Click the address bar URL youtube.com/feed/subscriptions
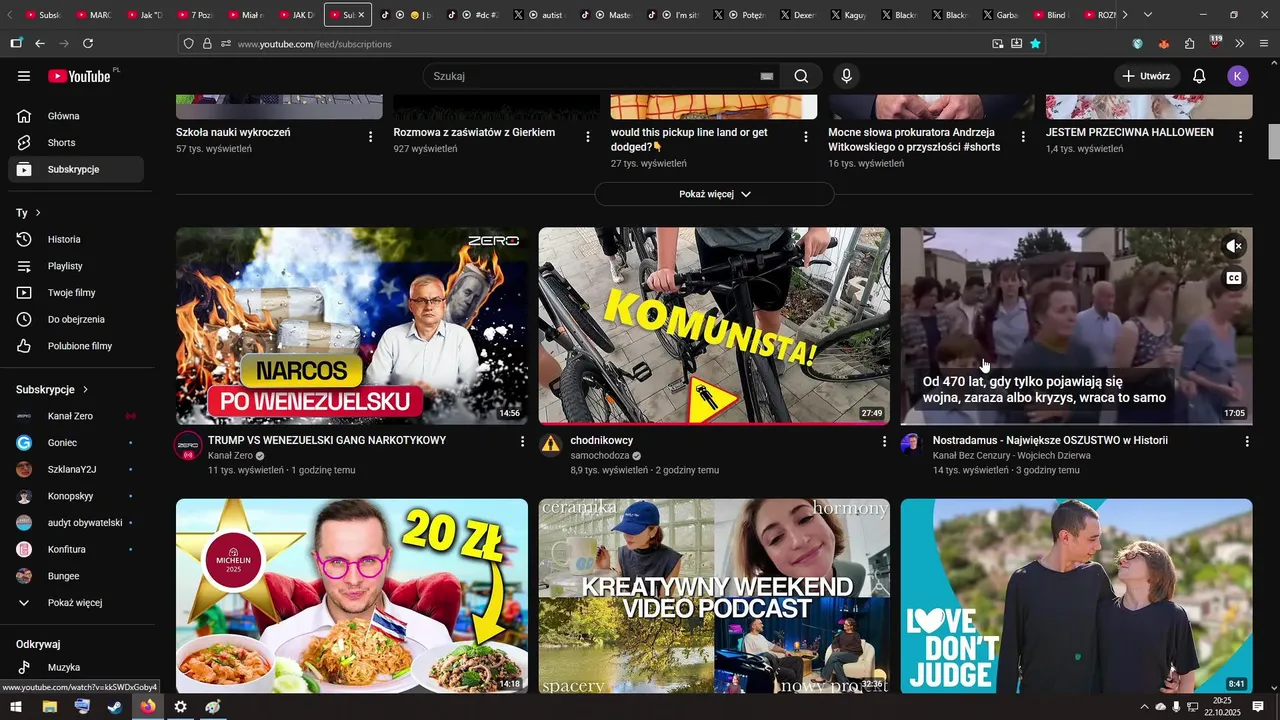Viewport: 1280px width, 720px height. click(x=315, y=44)
